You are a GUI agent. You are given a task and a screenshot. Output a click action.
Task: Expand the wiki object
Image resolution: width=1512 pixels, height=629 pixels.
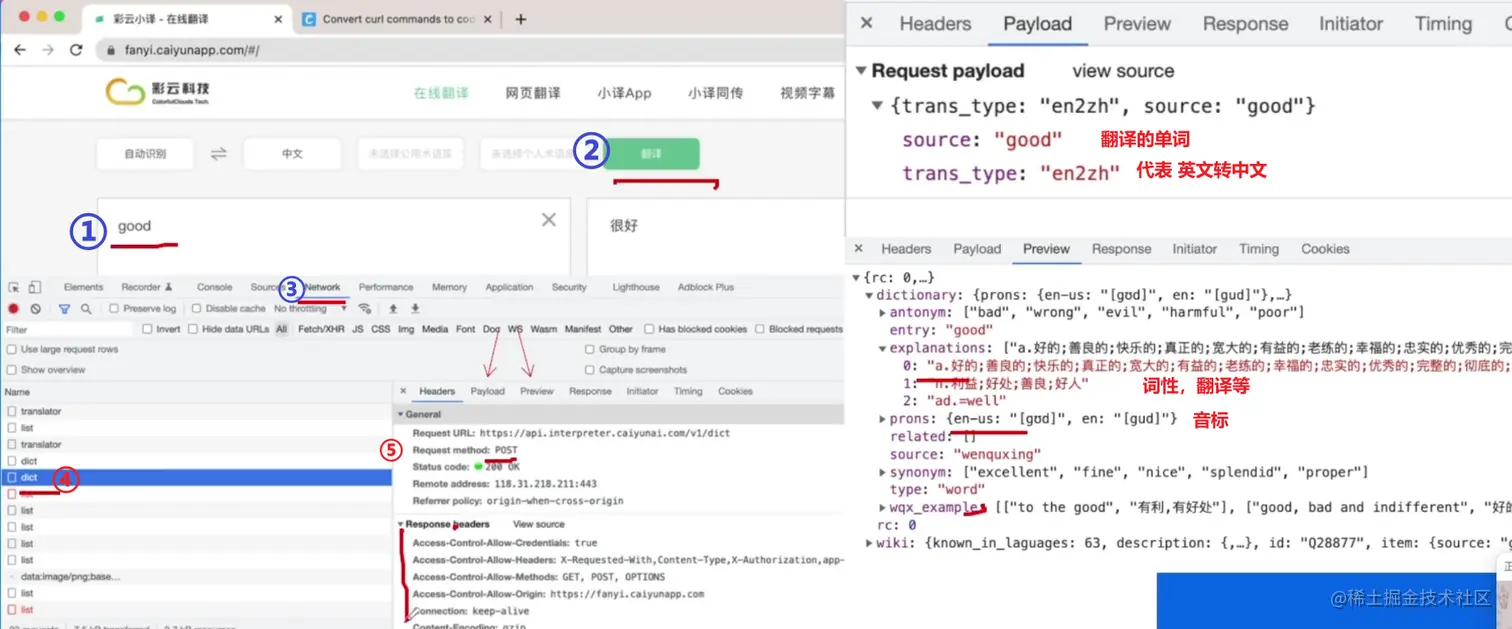coord(869,543)
